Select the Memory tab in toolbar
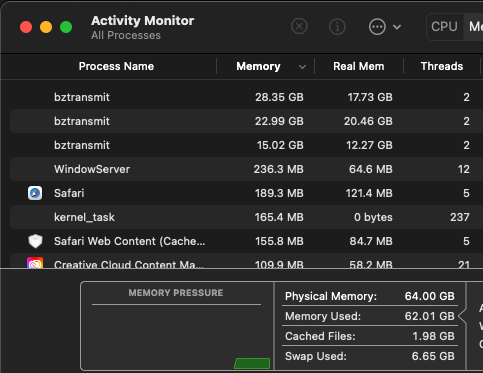 coord(475,27)
